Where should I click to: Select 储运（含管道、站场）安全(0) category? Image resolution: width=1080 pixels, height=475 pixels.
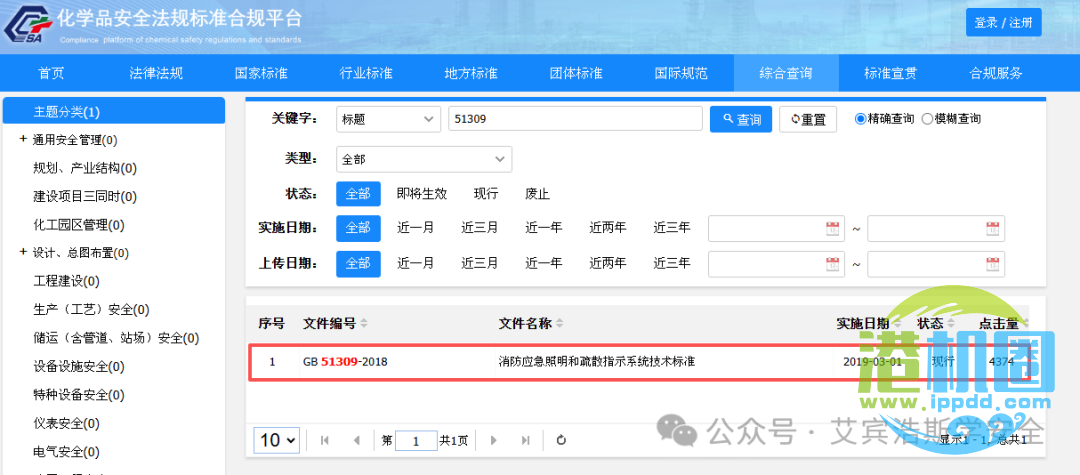click(116, 338)
